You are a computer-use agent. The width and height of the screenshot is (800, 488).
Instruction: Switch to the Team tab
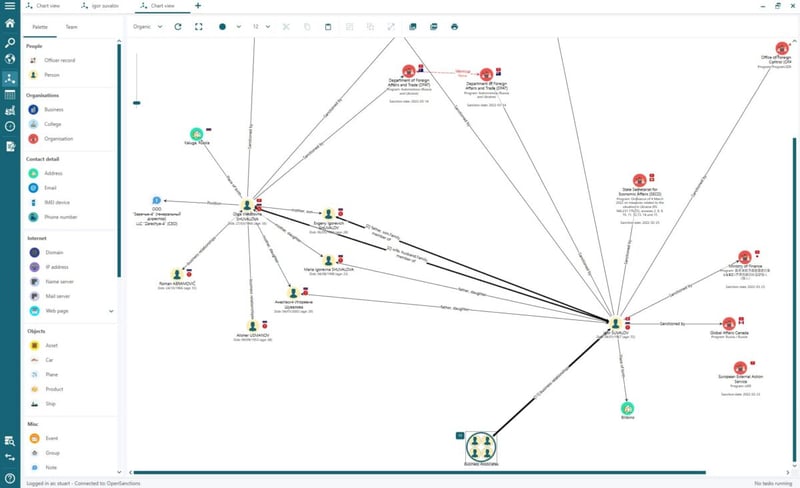(71, 27)
